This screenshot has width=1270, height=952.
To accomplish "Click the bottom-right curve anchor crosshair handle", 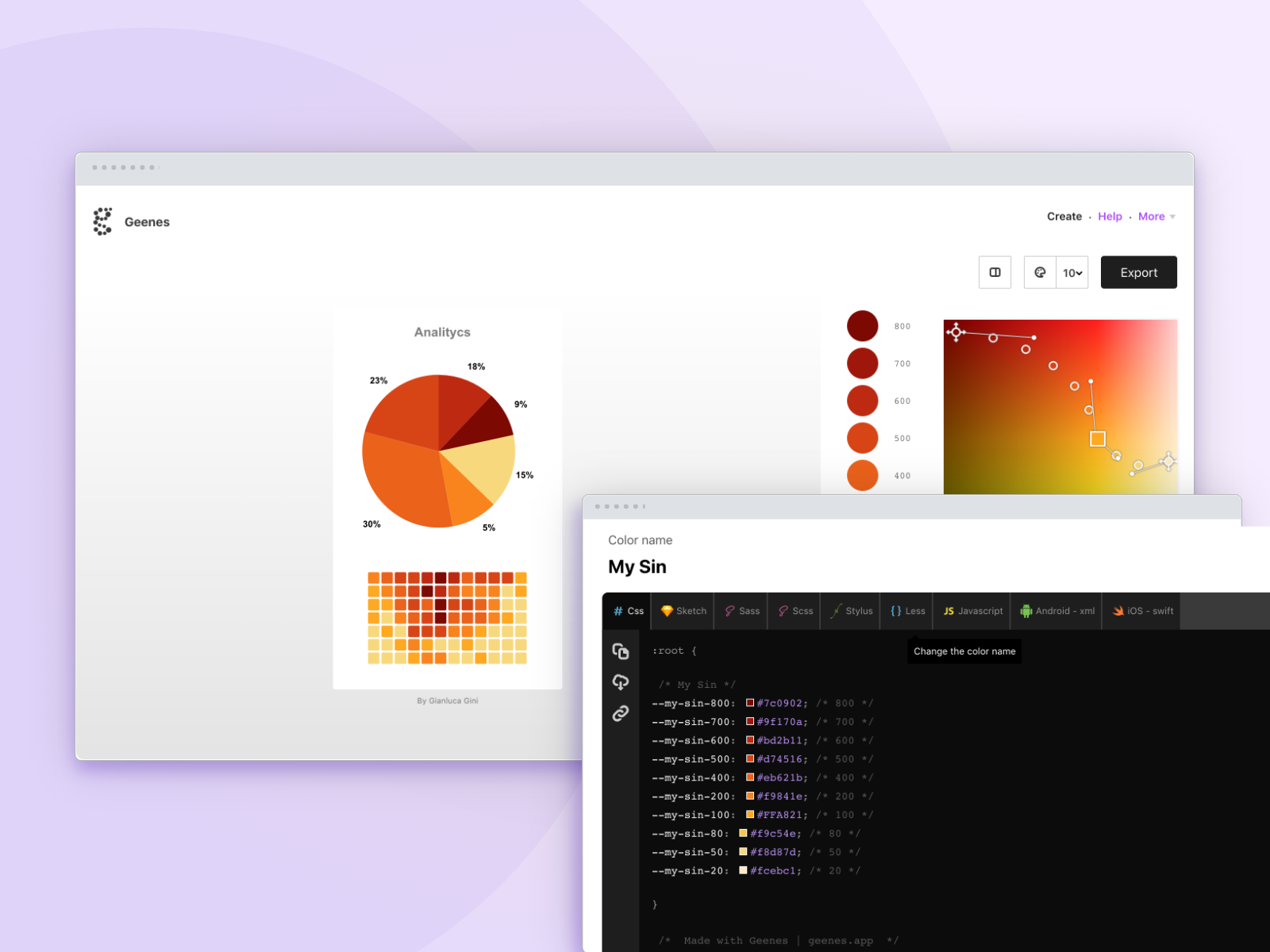I will tap(1168, 461).
